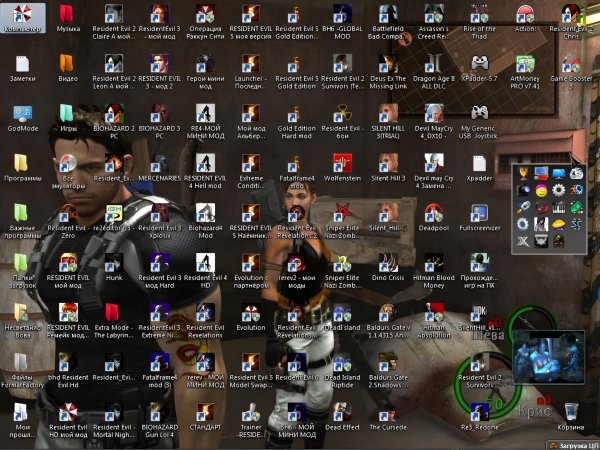The height and width of the screenshot is (450, 600).
Task: Launch Hitman Blood Money shortcut
Action: tap(434, 271)
